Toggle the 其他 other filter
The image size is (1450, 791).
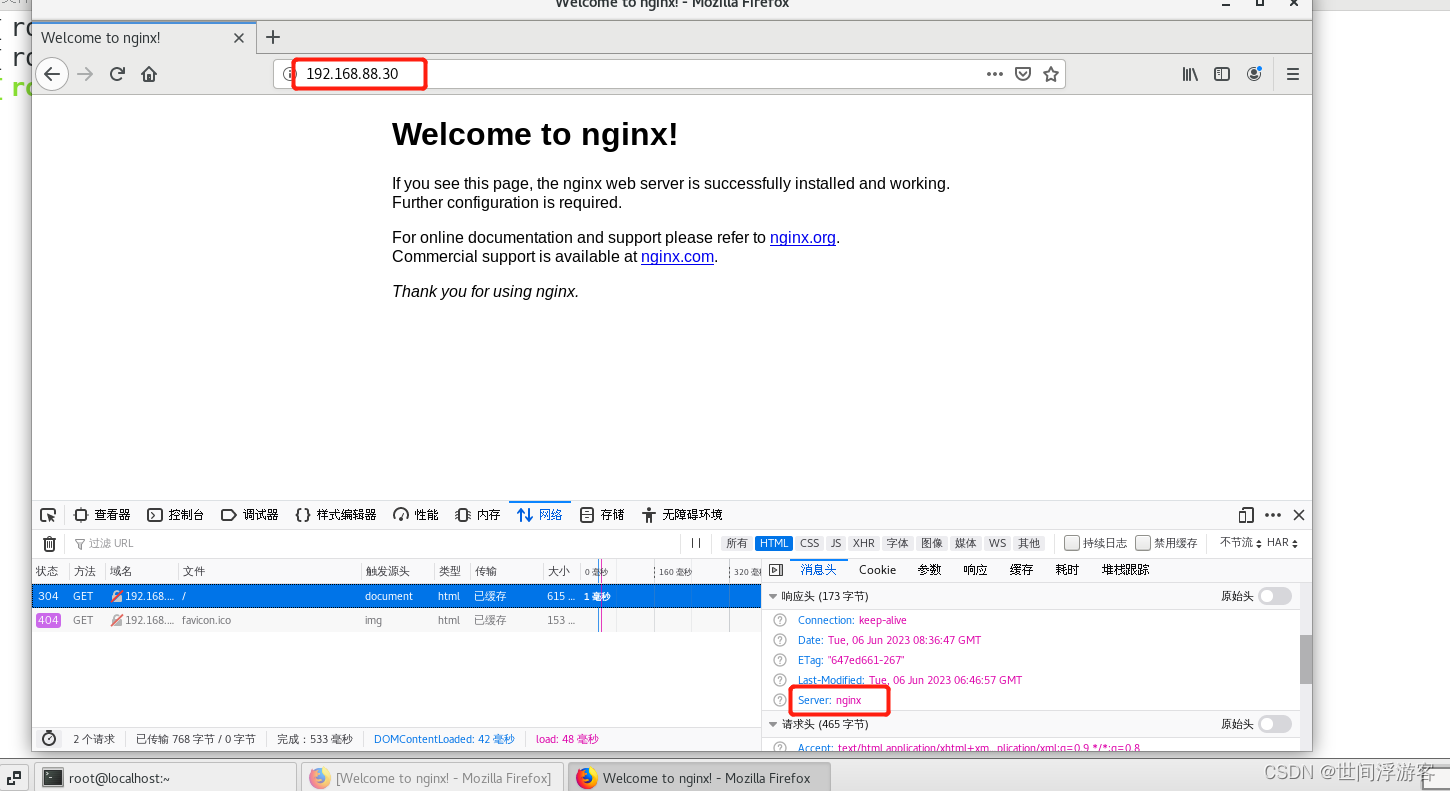pyautogui.click(x=1029, y=544)
